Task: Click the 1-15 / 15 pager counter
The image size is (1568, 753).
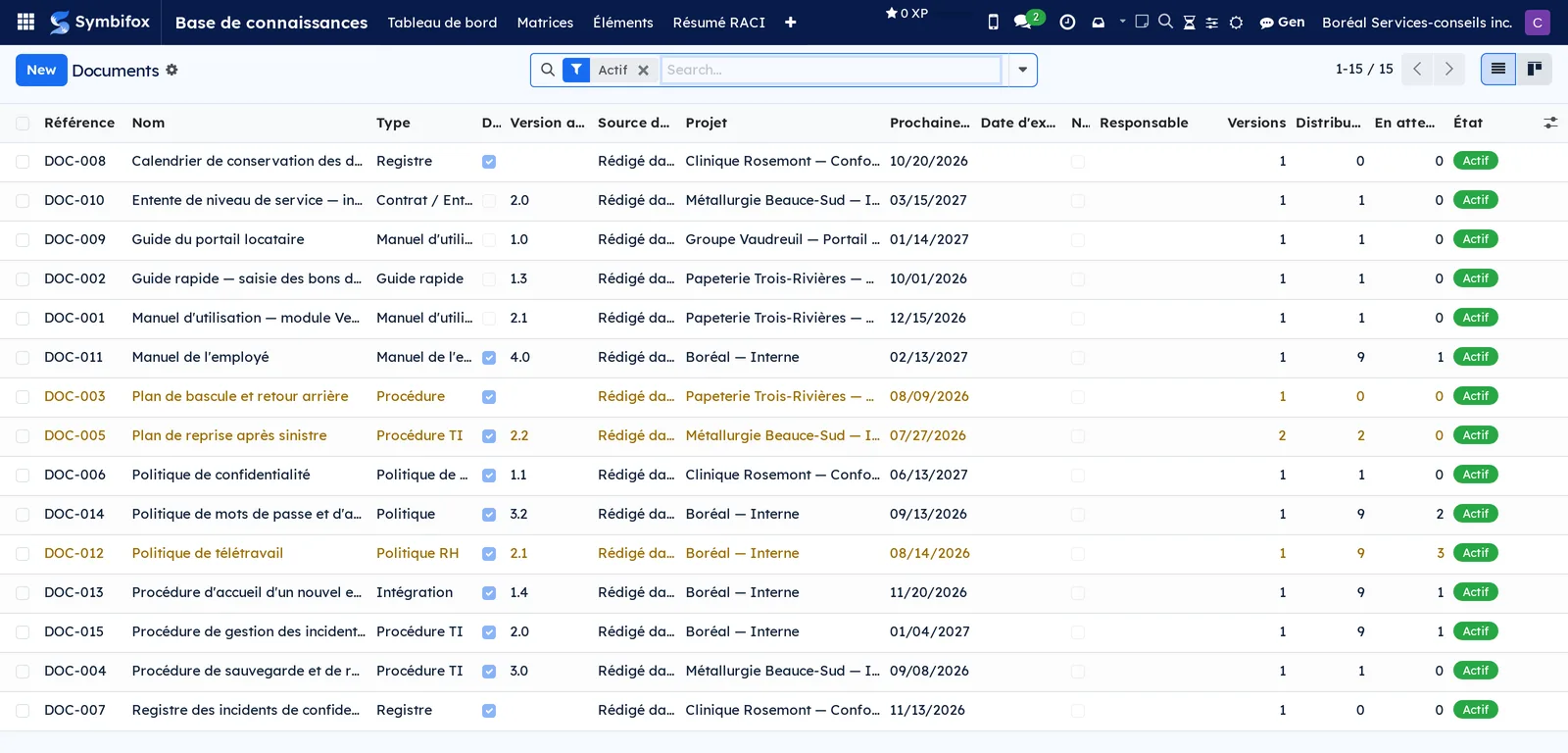Action: click(1364, 69)
